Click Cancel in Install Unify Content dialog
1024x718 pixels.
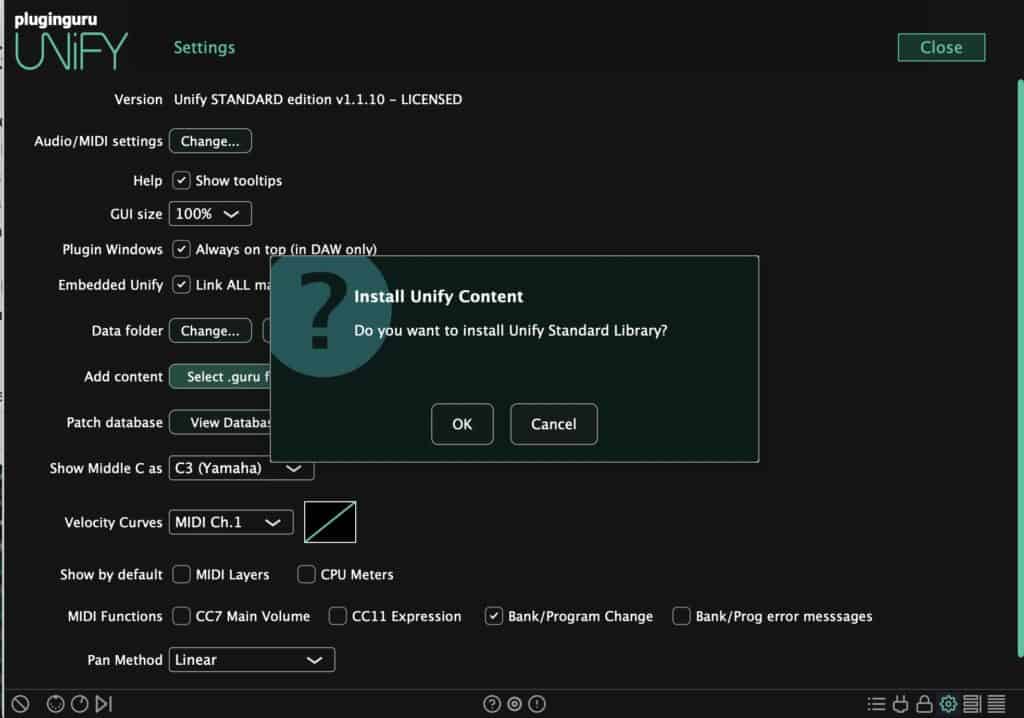[x=554, y=424]
